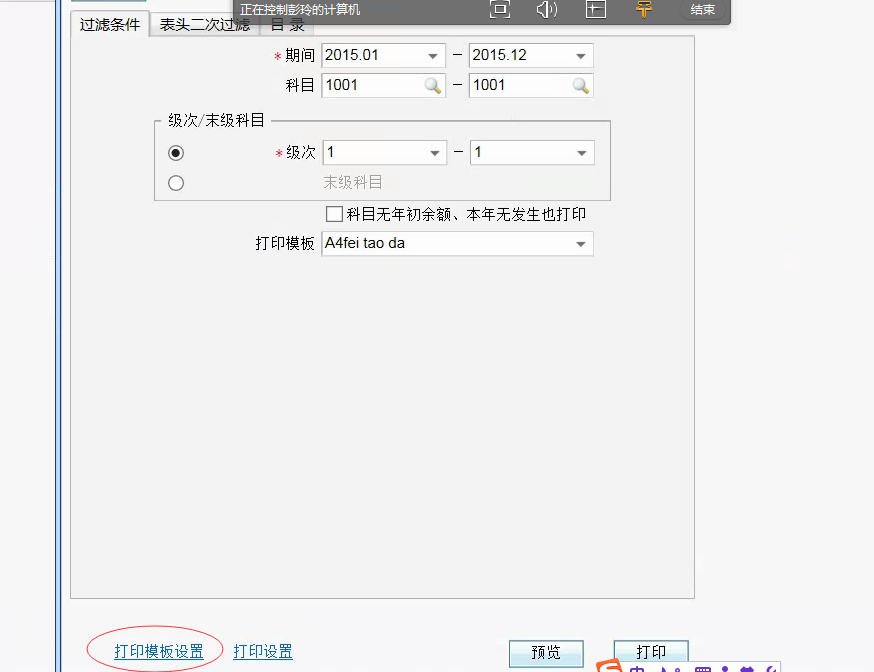The width and height of the screenshot is (874, 672).
Task: Click the 结束 button to end remote control
Action: [x=703, y=9]
